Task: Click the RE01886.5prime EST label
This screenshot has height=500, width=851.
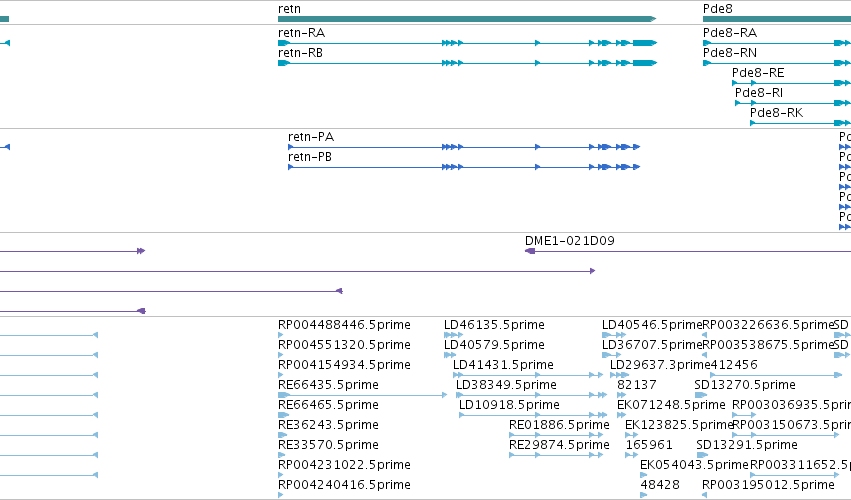Action: (559, 425)
